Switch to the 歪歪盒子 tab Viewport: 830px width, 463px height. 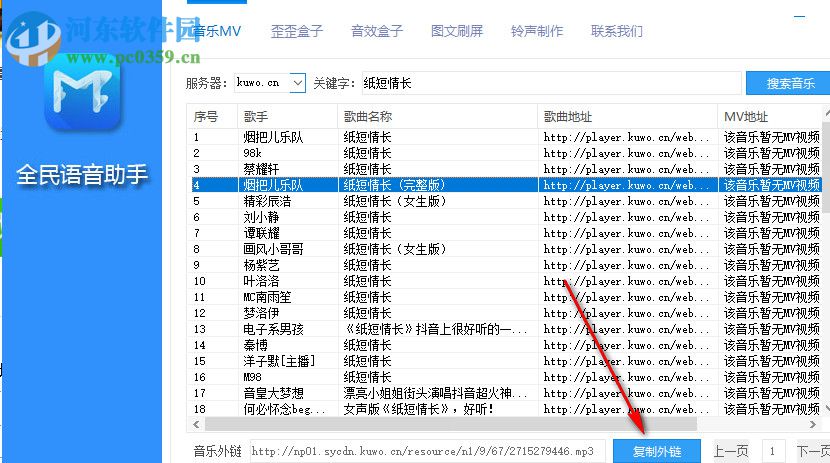point(297,31)
